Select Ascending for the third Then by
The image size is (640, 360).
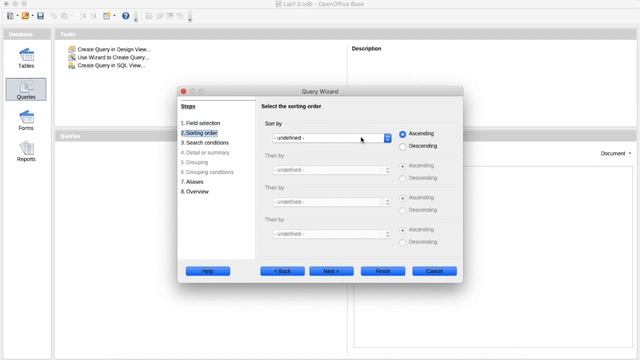[x=402, y=230]
